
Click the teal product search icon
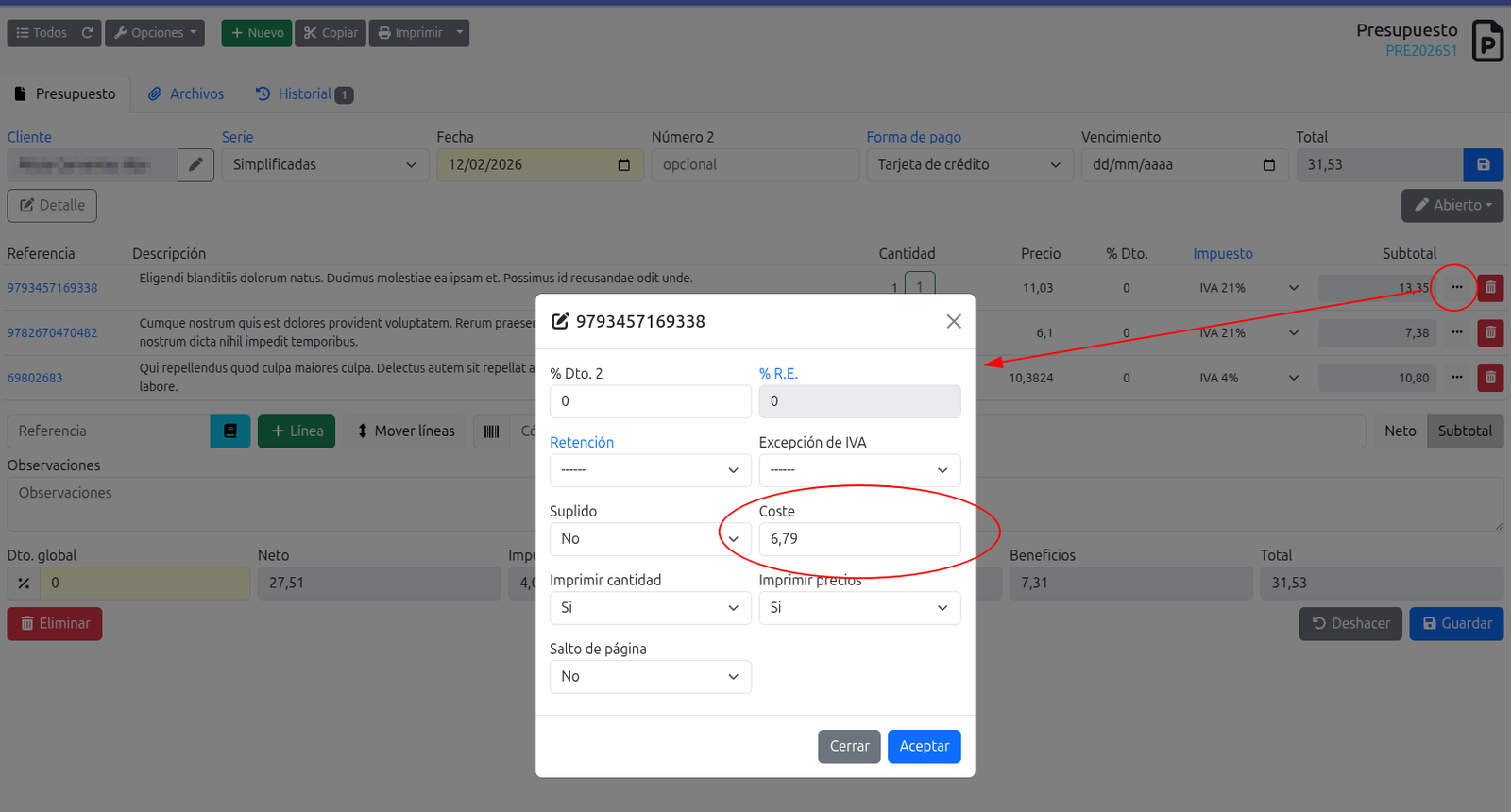click(230, 431)
